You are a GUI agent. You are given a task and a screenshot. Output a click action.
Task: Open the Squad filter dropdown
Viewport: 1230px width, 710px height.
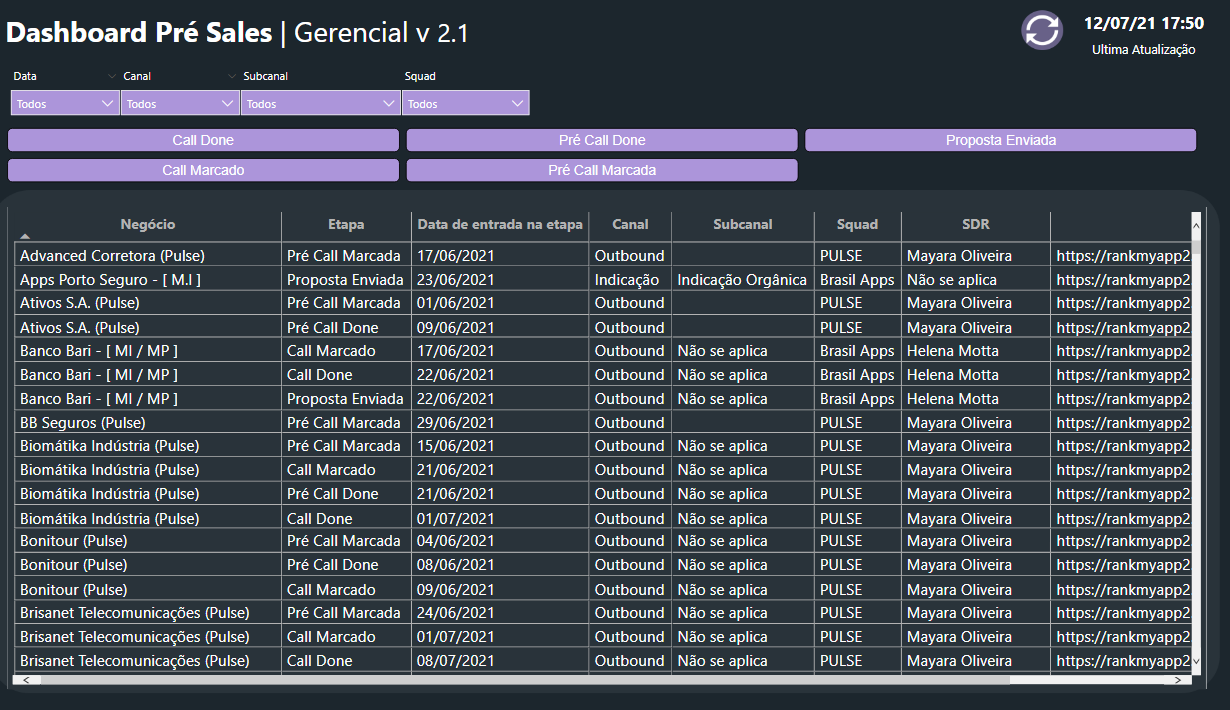point(465,103)
